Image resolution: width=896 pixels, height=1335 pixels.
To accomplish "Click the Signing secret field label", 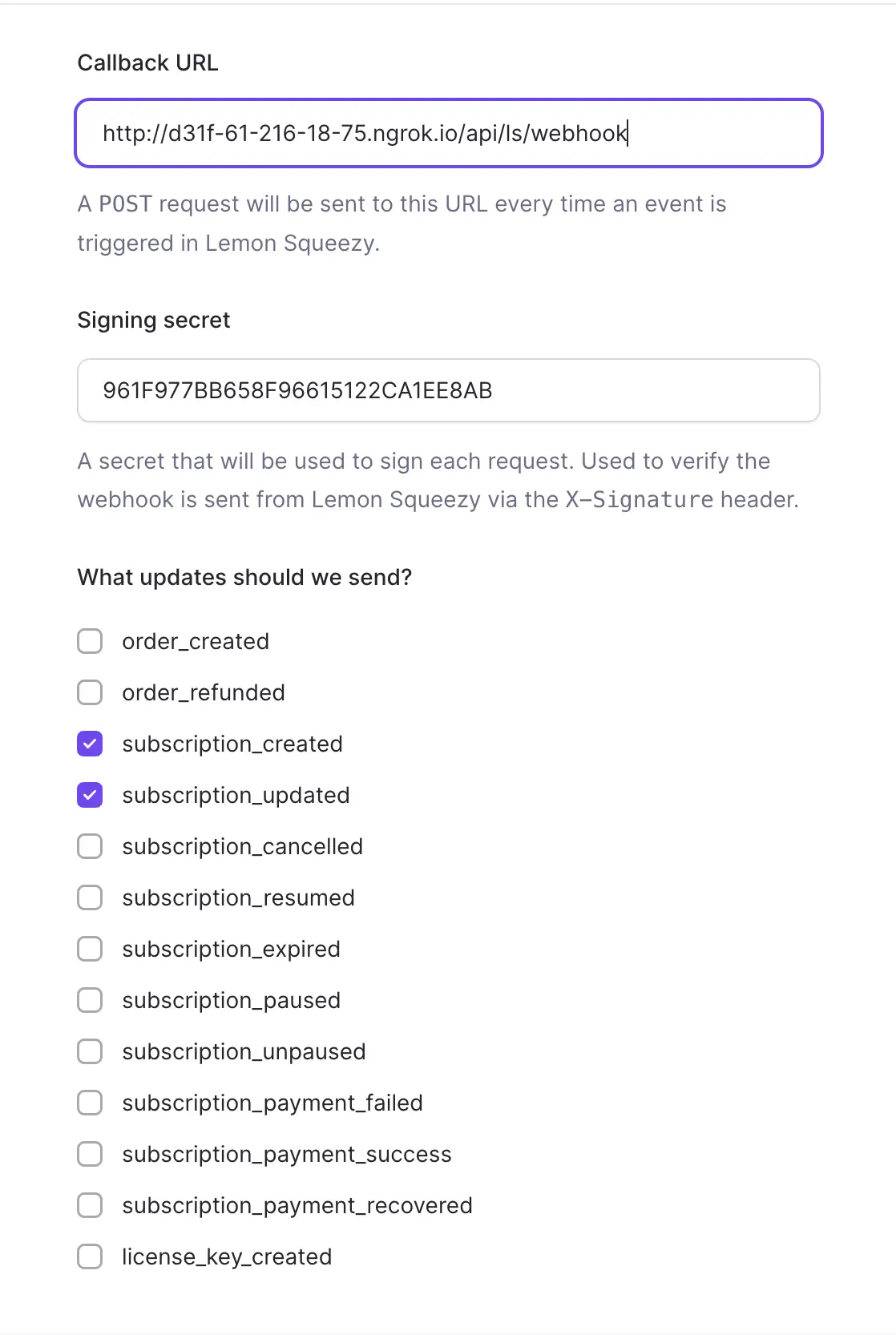I will tap(154, 321).
